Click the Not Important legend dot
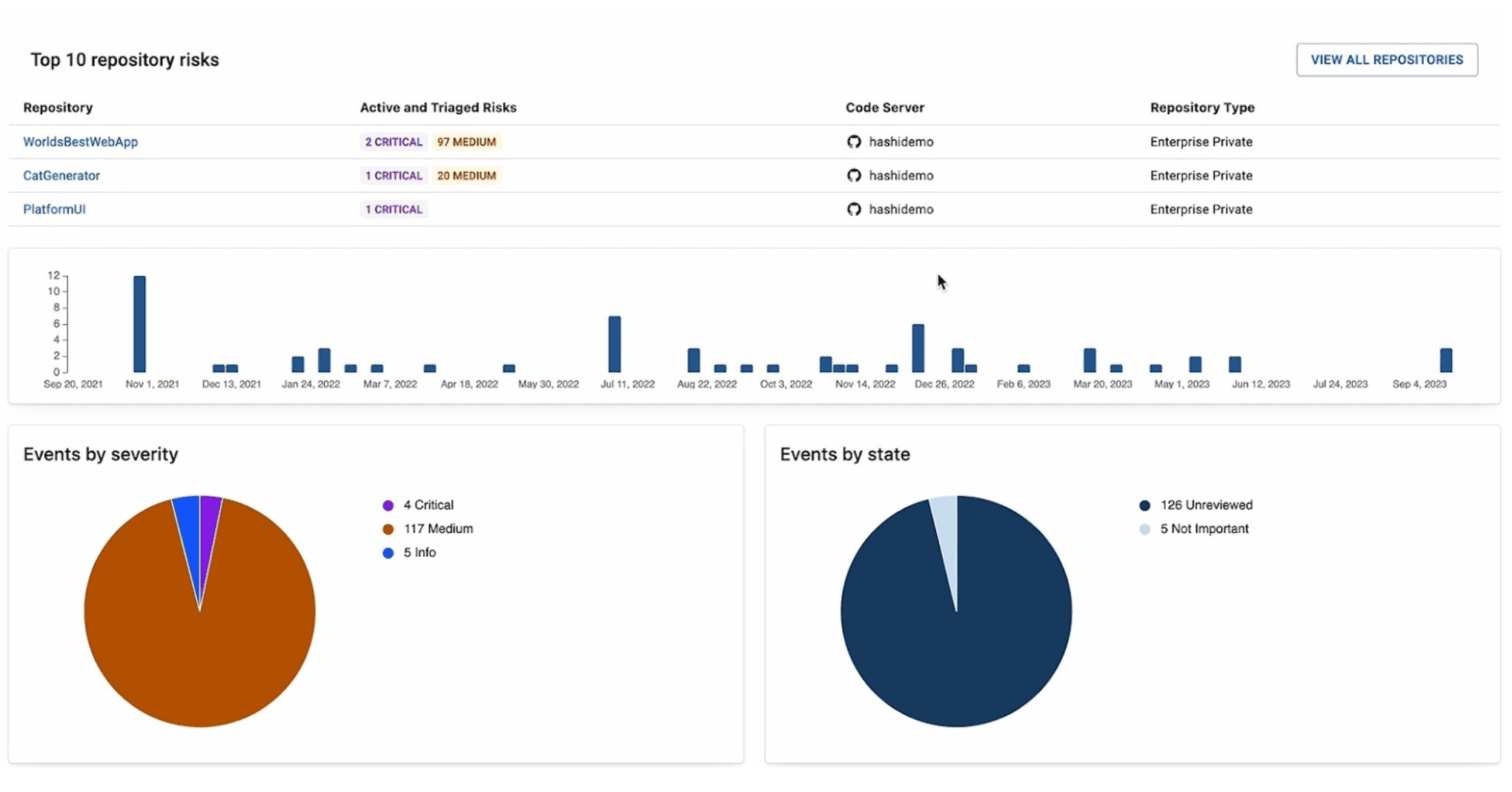The width and height of the screenshot is (1512, 792). point(1144,529)
